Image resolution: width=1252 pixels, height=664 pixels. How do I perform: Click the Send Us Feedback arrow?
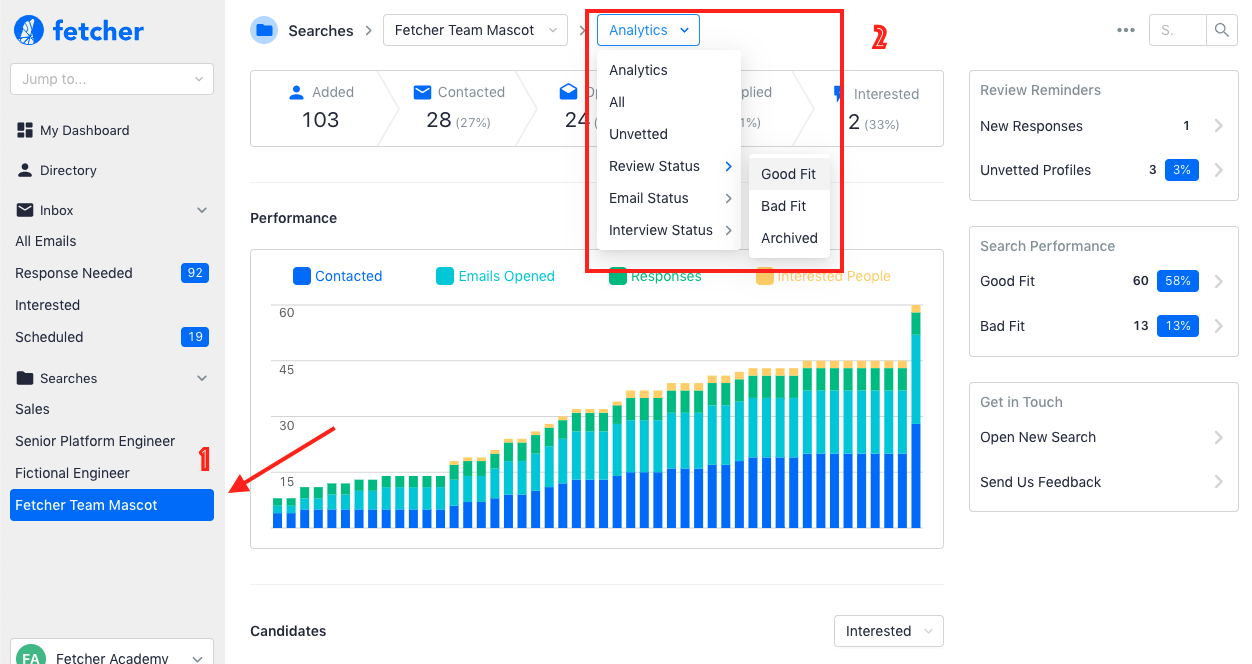pos(1218,482)
